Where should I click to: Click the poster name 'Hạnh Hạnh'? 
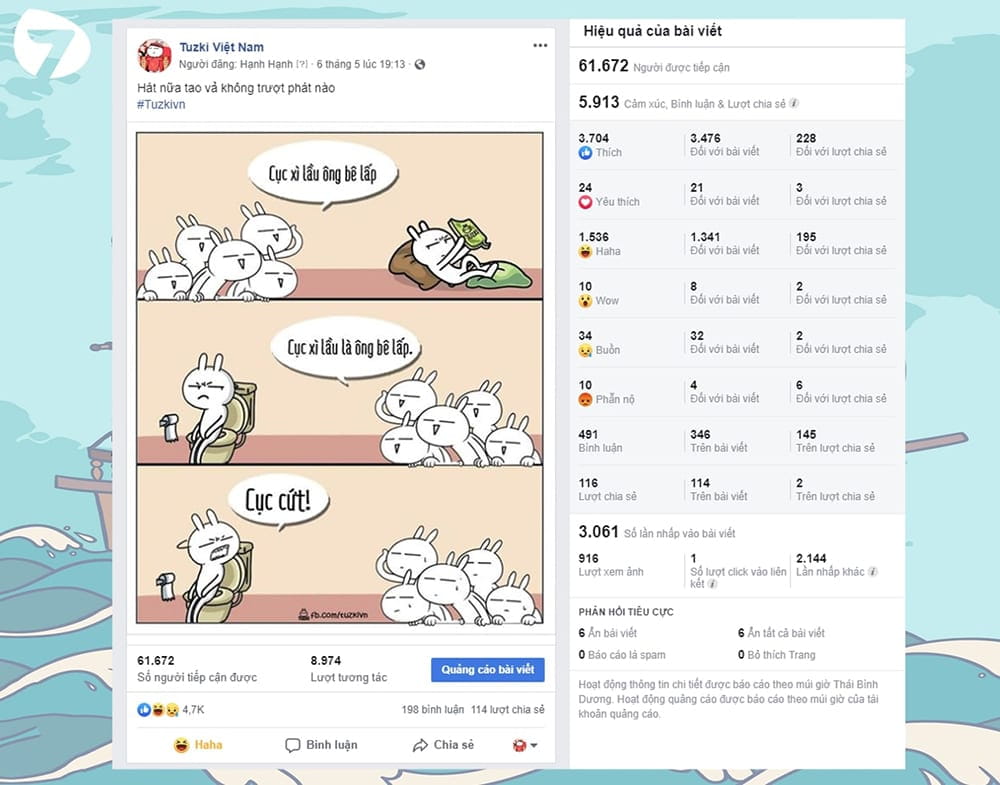pyautogui.click(x=266, y=64)
